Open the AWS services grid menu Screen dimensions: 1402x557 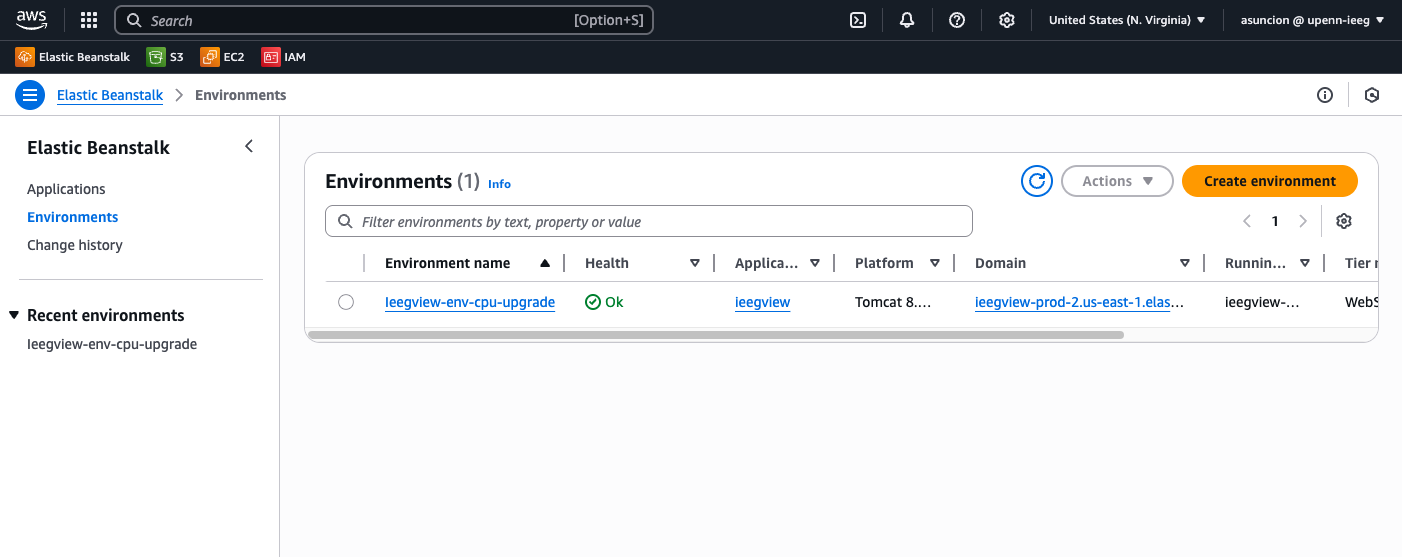(89, 20)
